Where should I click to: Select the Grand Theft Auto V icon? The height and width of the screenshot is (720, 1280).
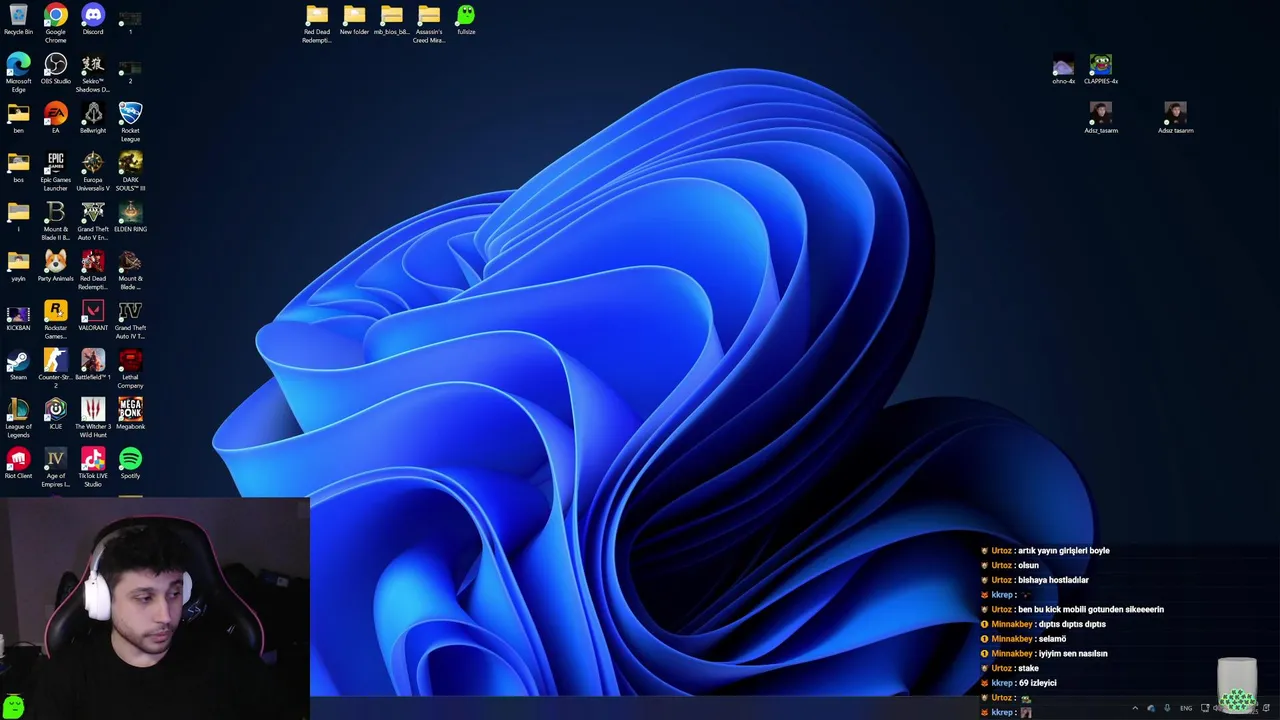point(93,221)
